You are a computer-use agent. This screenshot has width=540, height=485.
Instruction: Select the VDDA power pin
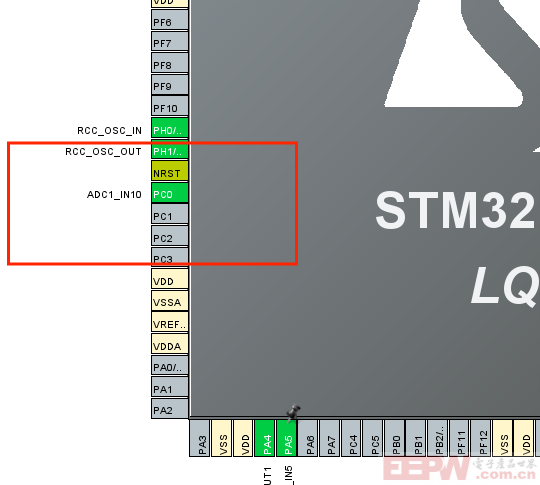pos(170,344)
